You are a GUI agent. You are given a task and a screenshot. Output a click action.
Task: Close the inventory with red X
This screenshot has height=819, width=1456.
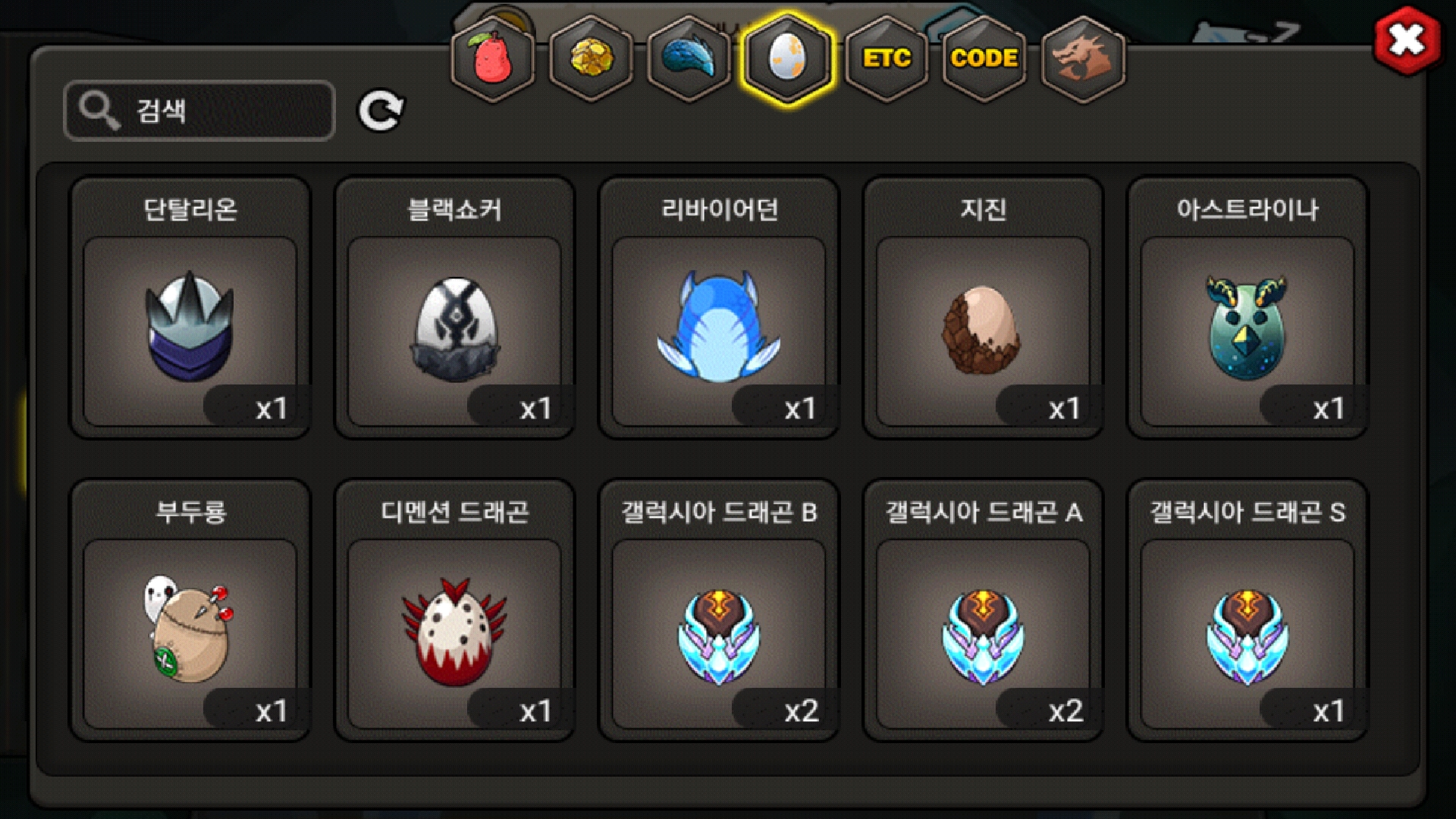tap(1407, 40)
